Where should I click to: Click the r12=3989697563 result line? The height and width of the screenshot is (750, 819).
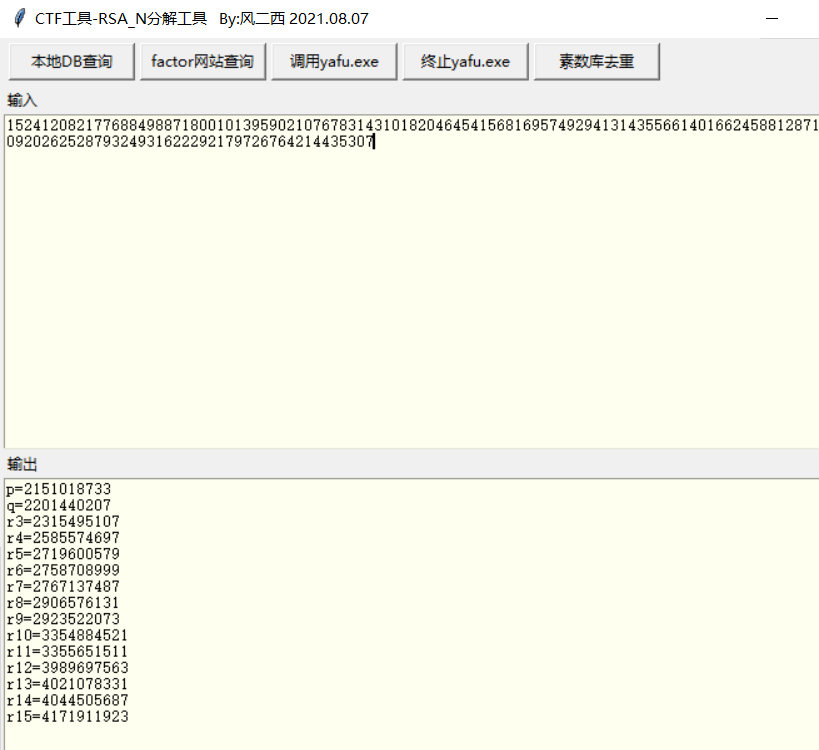pyautogui.click(x=66, y=668)
